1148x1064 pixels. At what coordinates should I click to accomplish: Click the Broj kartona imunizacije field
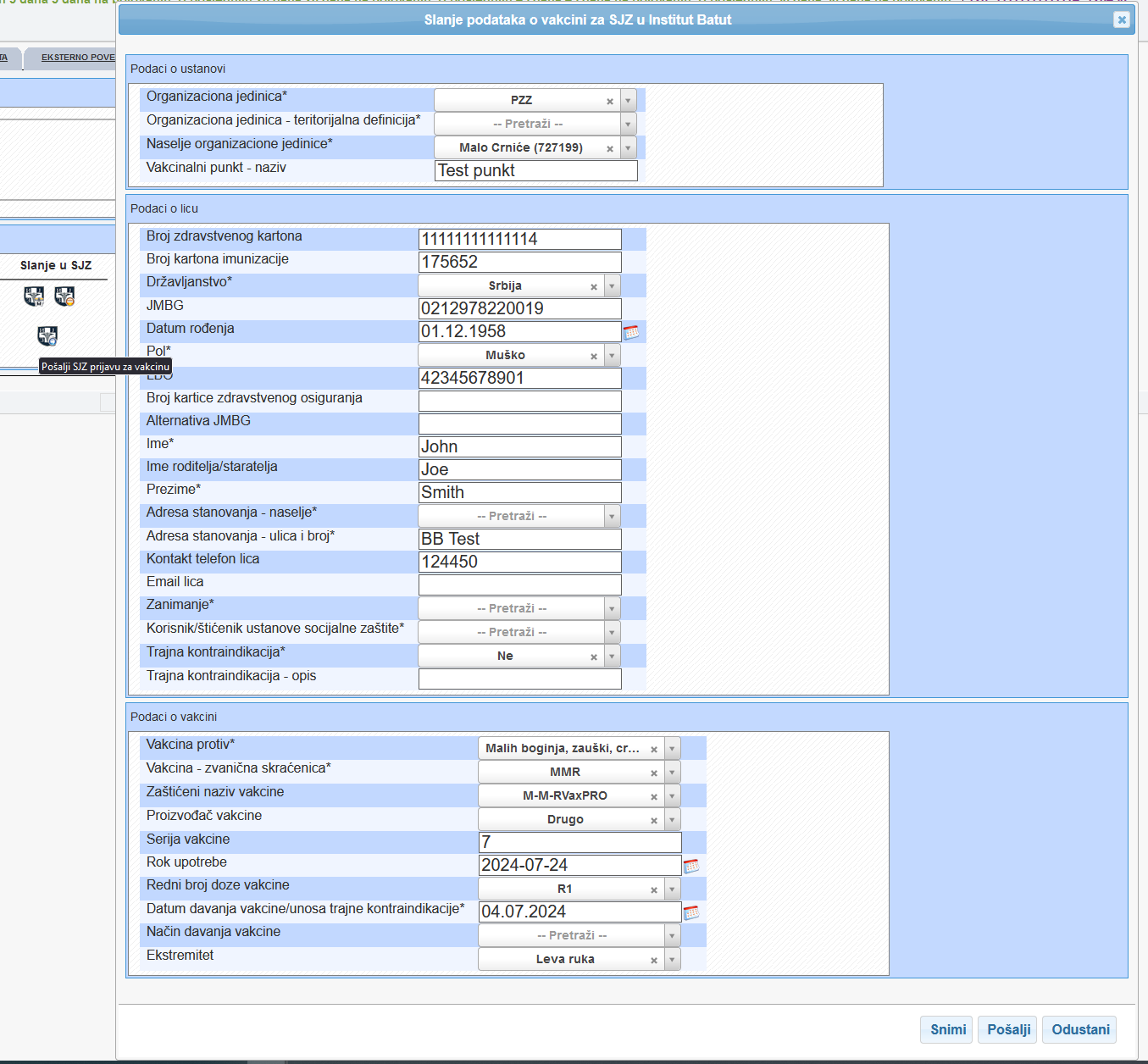click(520, 262)
